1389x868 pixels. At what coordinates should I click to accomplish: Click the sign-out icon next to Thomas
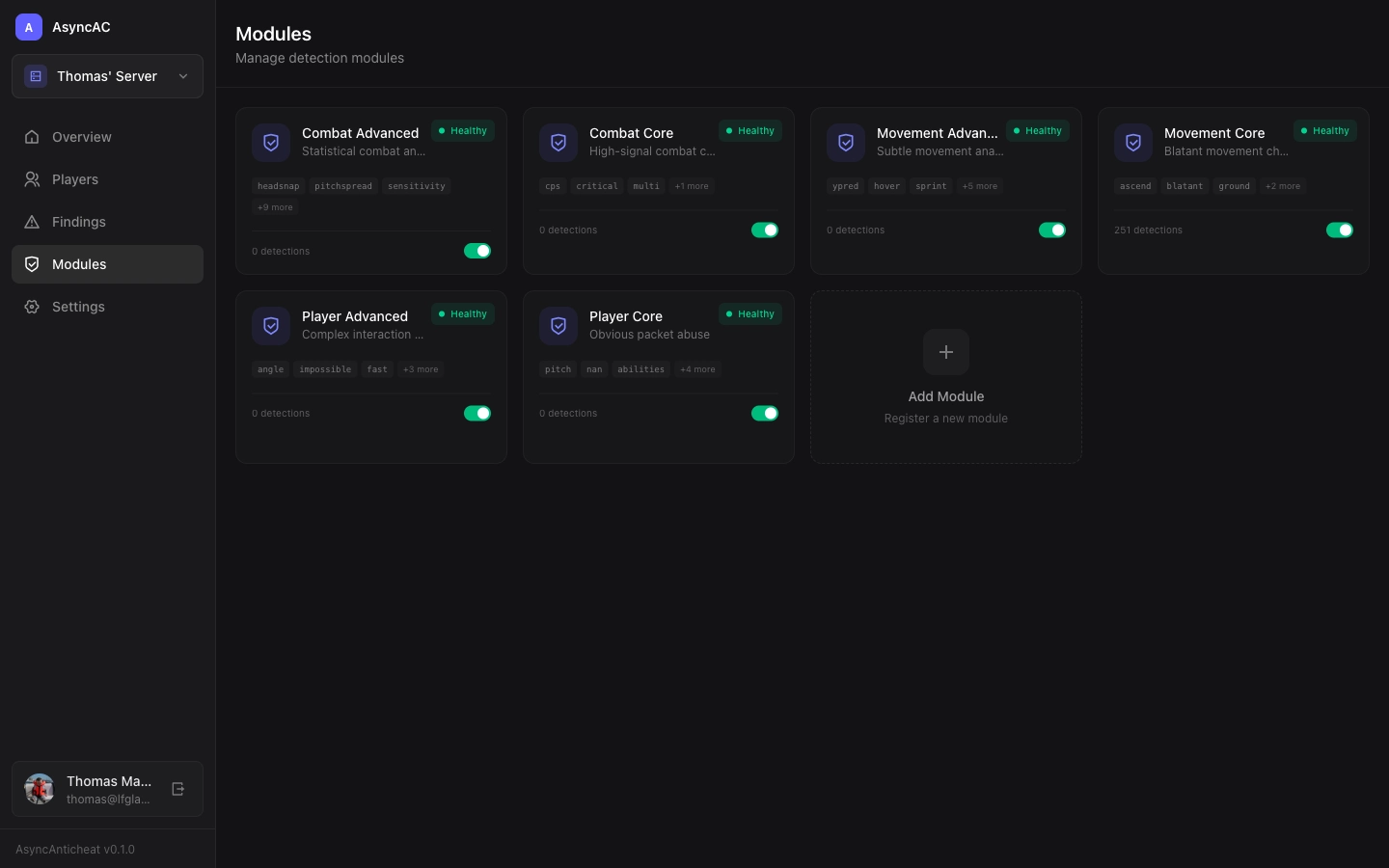178,789
